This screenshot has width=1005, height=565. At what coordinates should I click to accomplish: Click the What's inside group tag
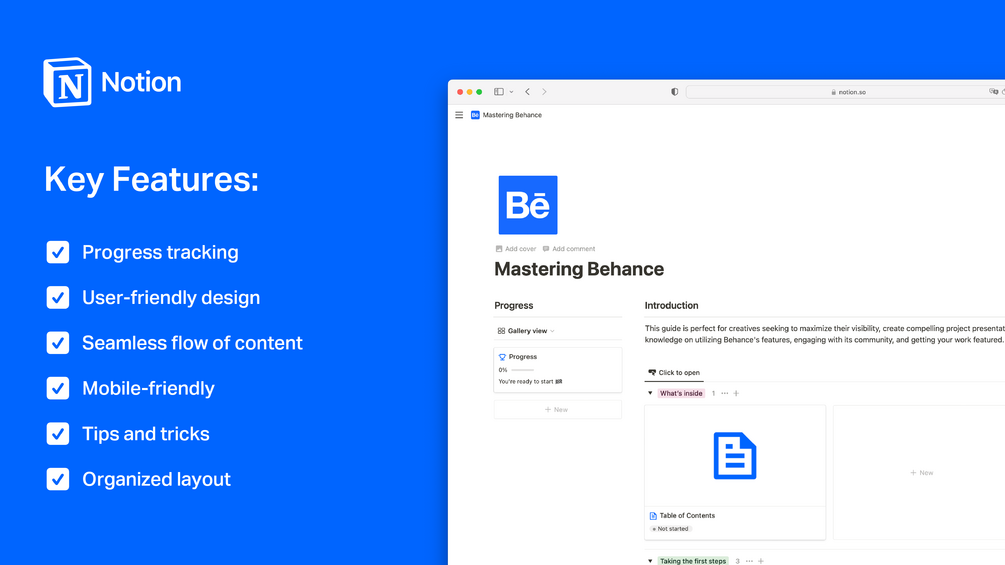(x=681, y=393)
